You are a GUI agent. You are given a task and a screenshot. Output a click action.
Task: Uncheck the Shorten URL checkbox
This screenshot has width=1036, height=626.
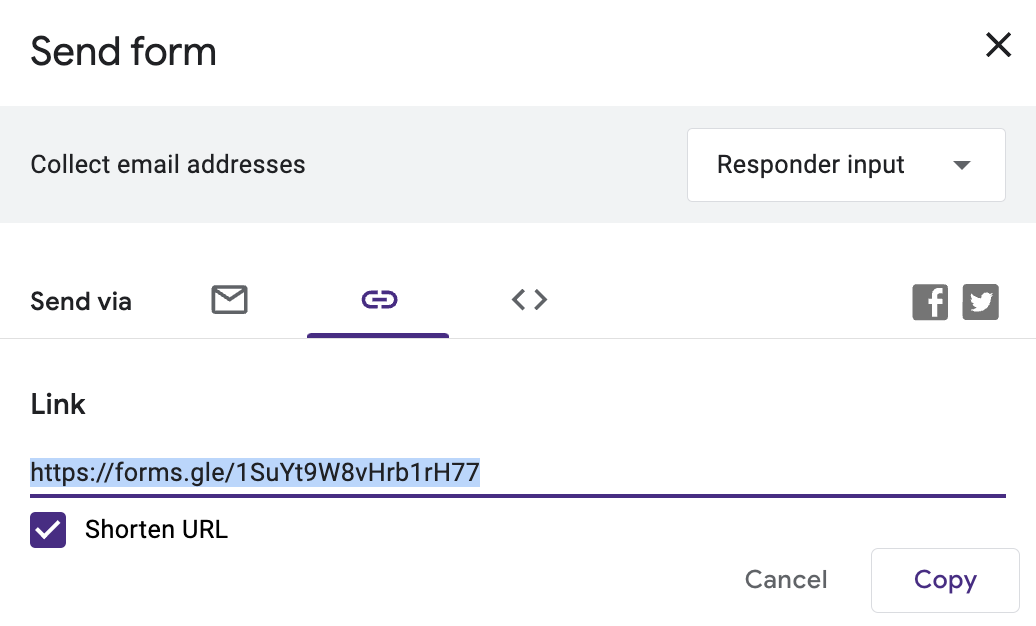point(47,530)
